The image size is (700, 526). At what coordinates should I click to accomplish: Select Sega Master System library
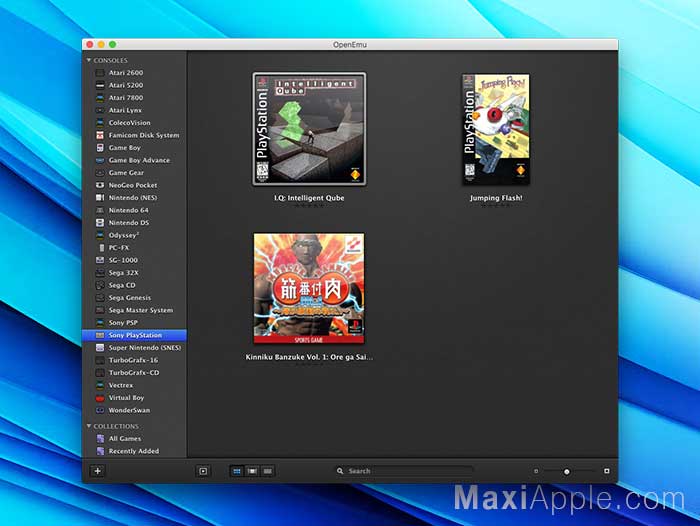coord(134,310)
